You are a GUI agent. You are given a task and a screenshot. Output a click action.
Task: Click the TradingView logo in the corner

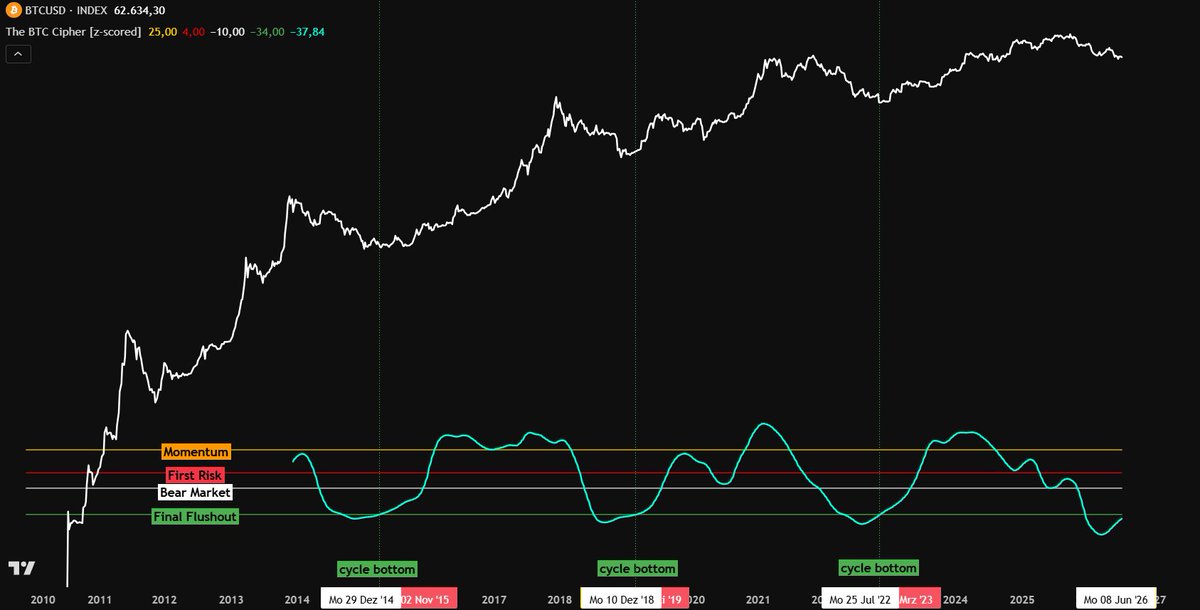pos(20,568)
